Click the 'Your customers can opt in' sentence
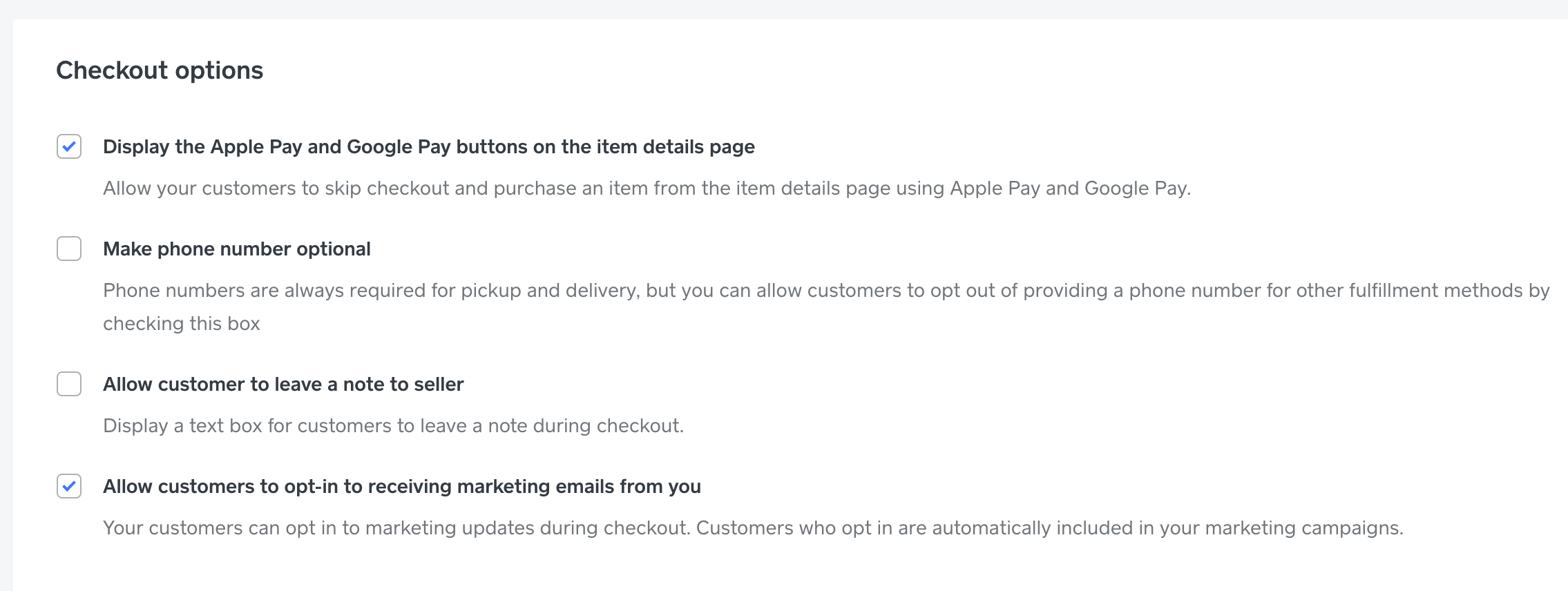This screenshot has height=591, width=1568. coord(396,528)
